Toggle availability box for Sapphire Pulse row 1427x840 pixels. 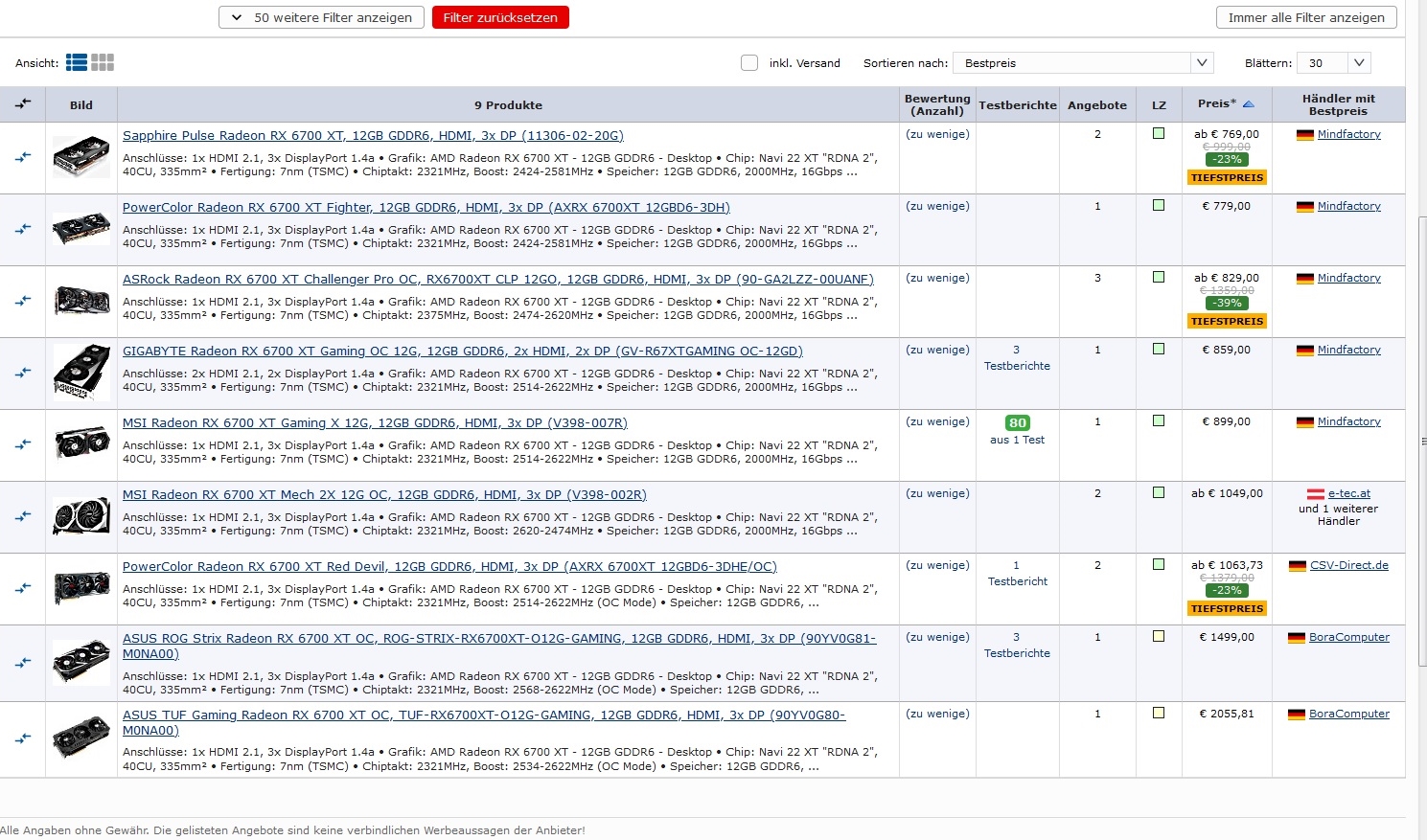tap(1159, 134)
